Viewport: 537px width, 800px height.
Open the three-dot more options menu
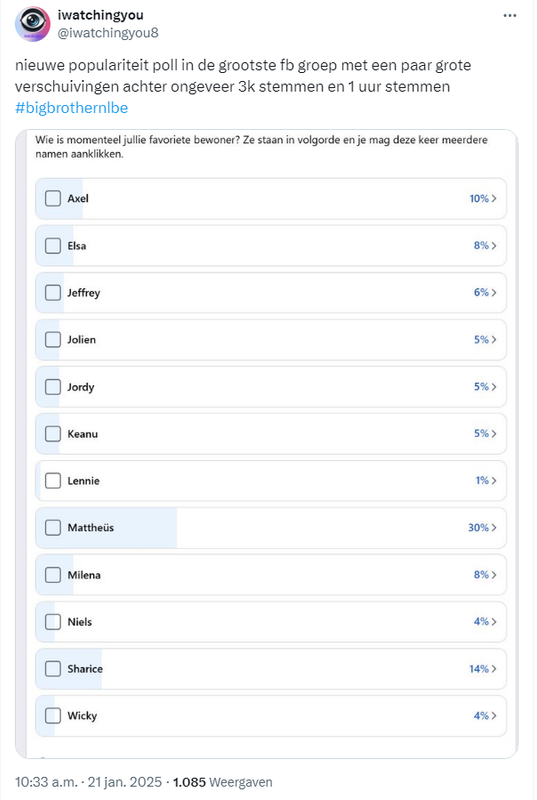(509, 16)
